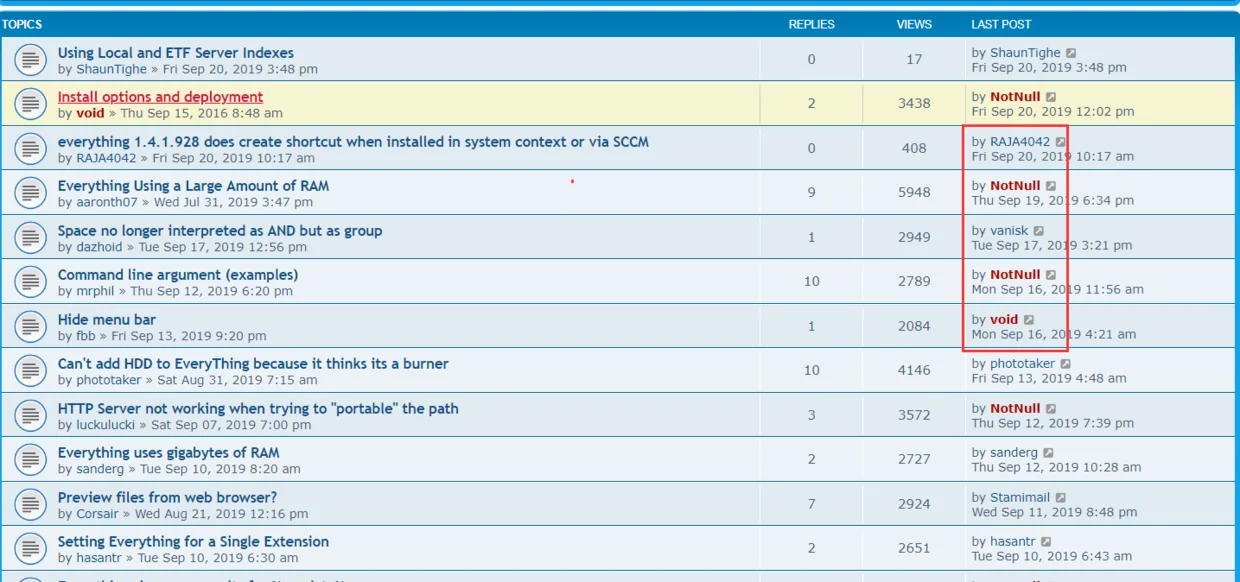Open "Preview files from web browser?" topic

(x=167, y=497)
